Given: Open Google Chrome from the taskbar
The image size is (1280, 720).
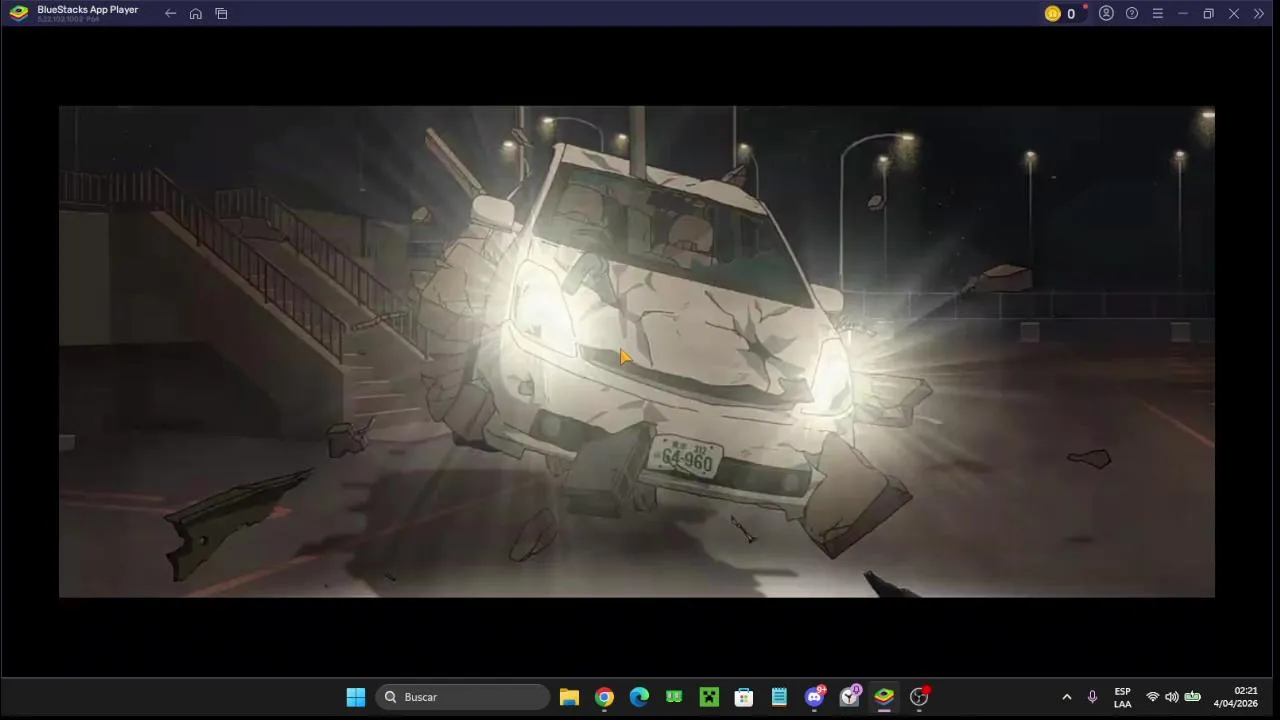Looking at the screenshot, I should pos(604,697).
